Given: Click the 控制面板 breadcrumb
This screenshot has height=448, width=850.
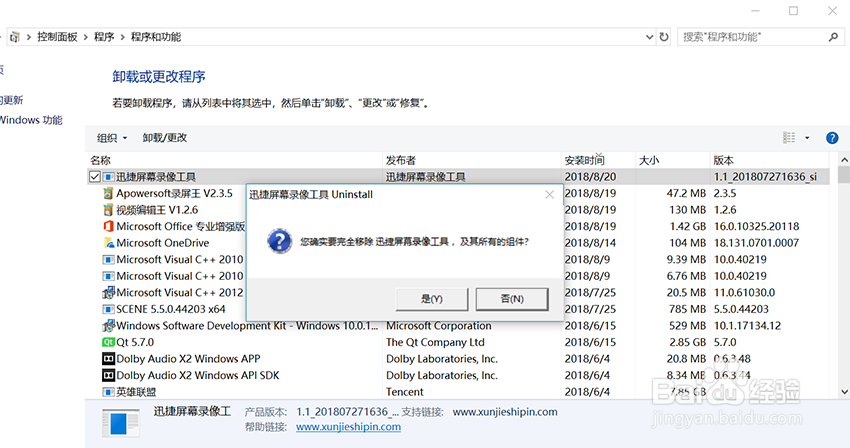Looking at the screenshot, I should pyautogui.click(x=57, y=37).
